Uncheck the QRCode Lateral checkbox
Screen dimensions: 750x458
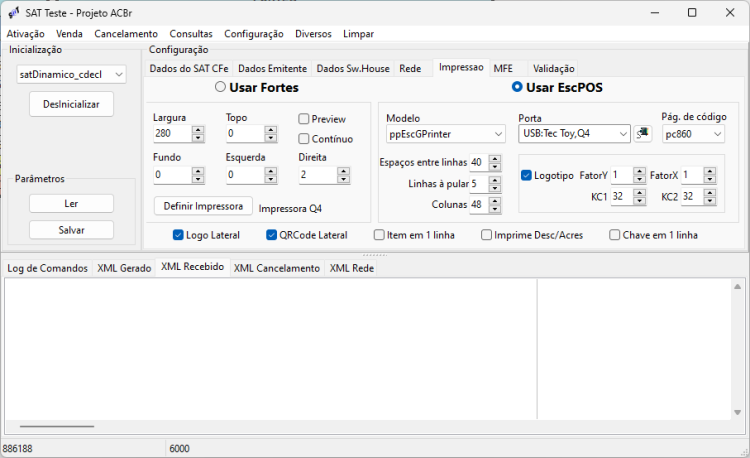click(271, 235)
